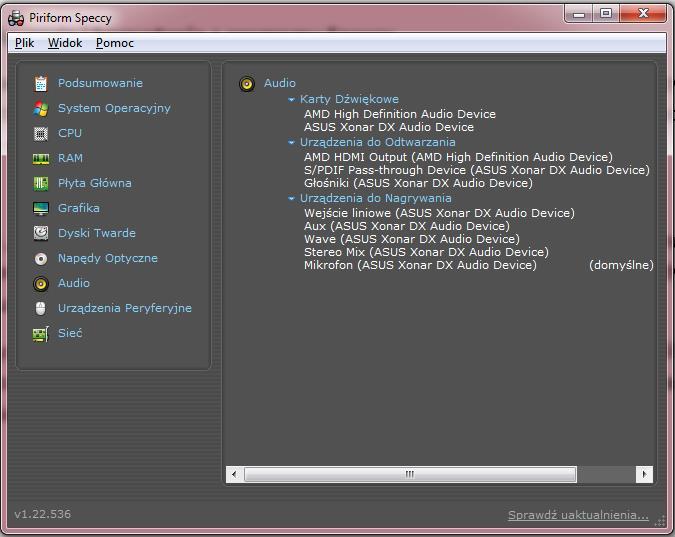Viewport: 675px width, 537px height.
Task: Maximize the Speccy window
Action: [x=606, y=14]
